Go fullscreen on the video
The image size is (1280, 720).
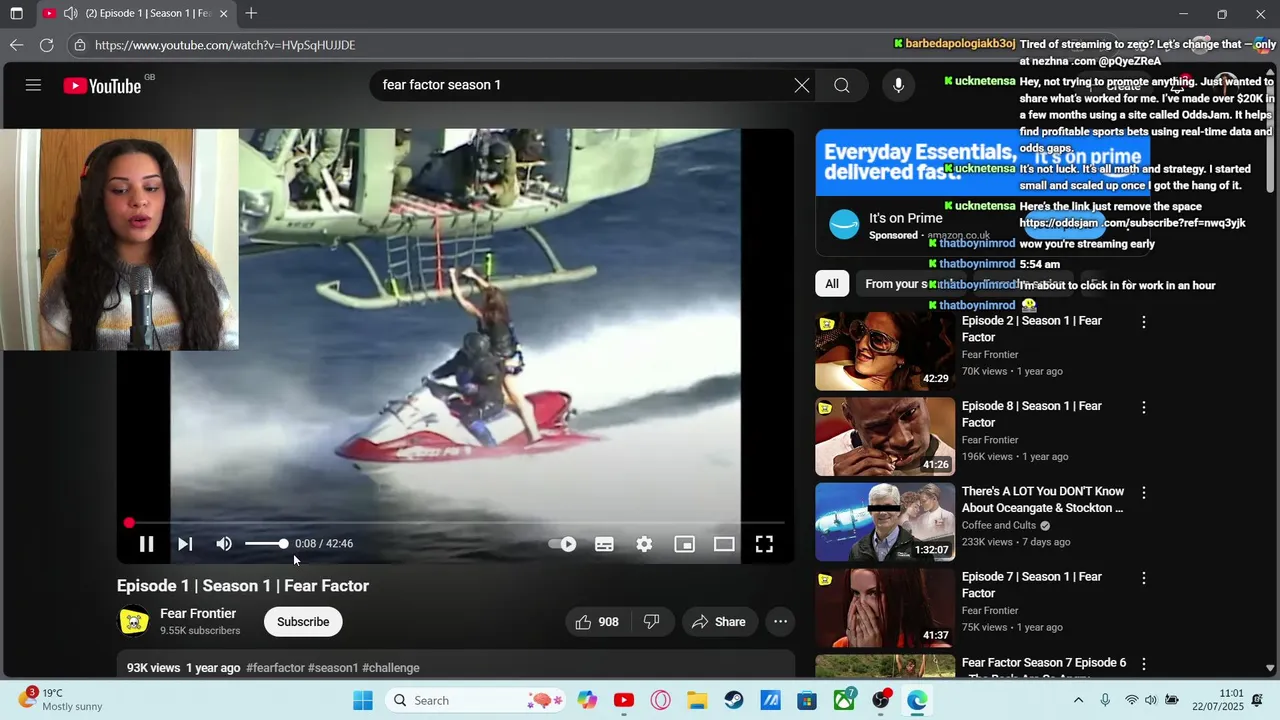[x=764, y=544]
